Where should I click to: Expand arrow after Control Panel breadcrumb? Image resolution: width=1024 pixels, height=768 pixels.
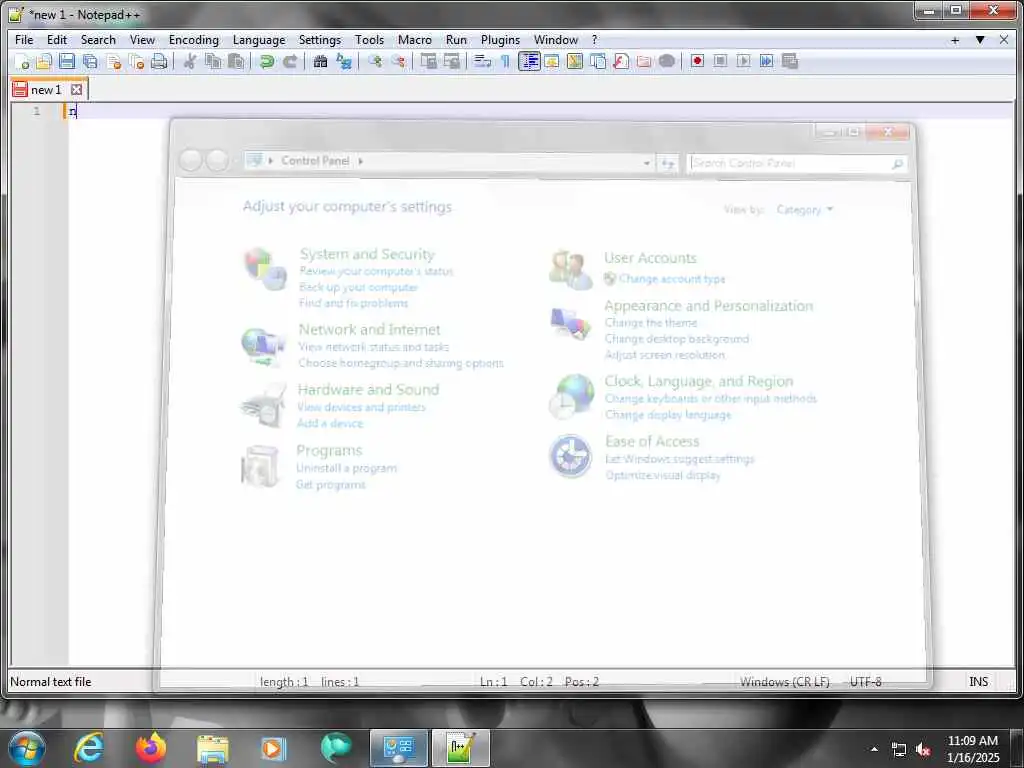point(360,161)
